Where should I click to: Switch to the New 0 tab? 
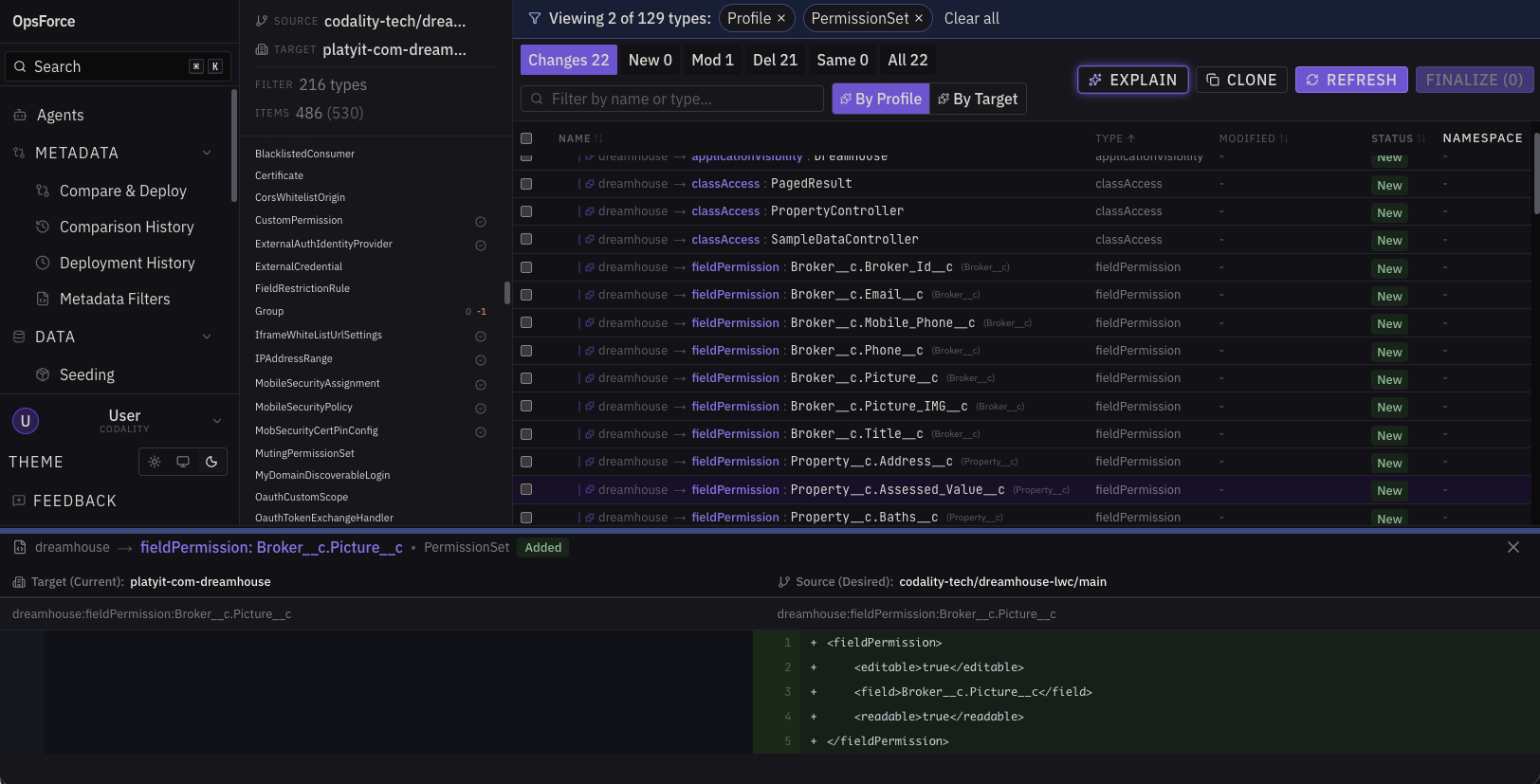[651, 60]
